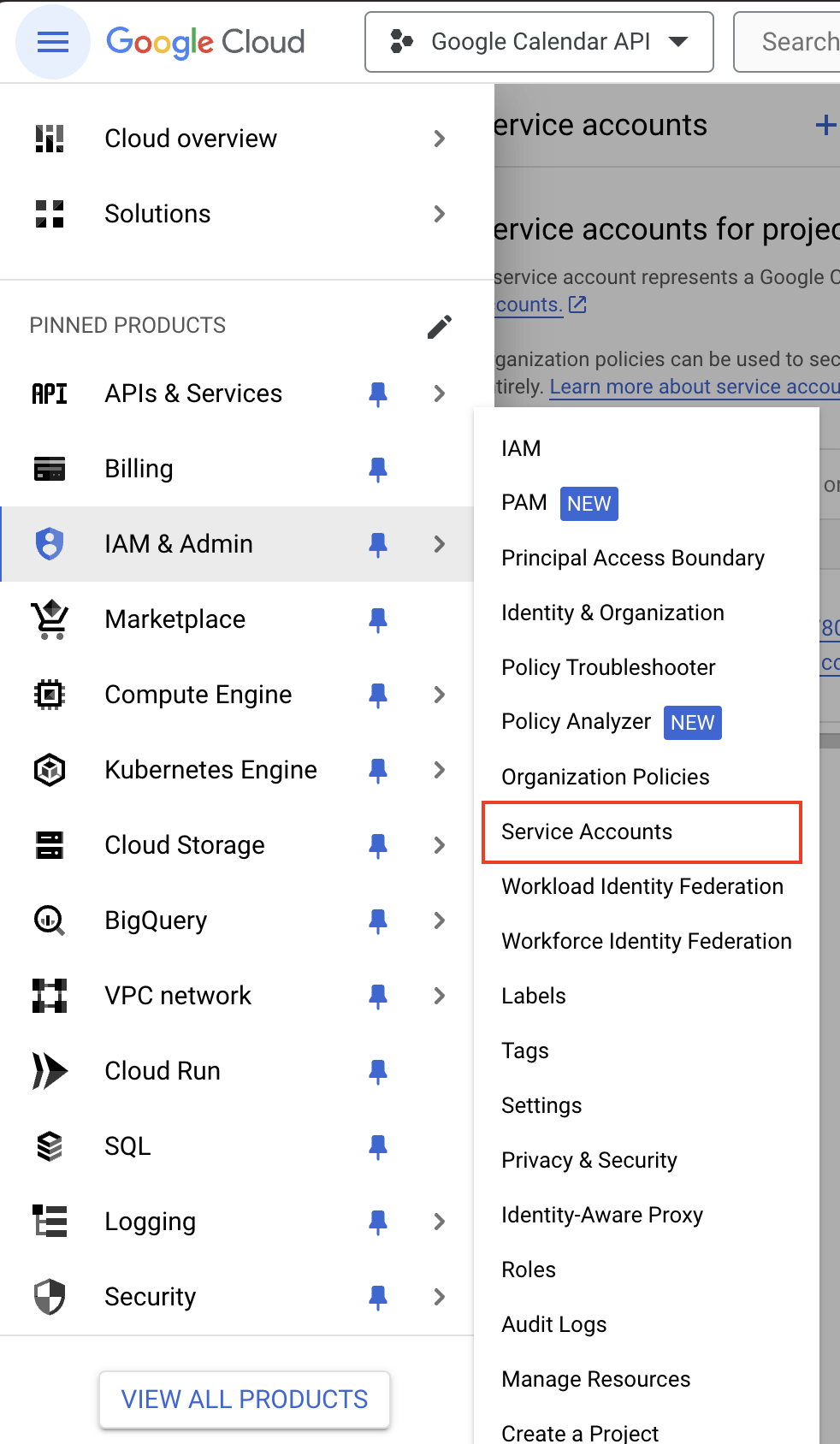
Task: Unpin Cloud Storage from pinned products
Action: tap(378, 845)
